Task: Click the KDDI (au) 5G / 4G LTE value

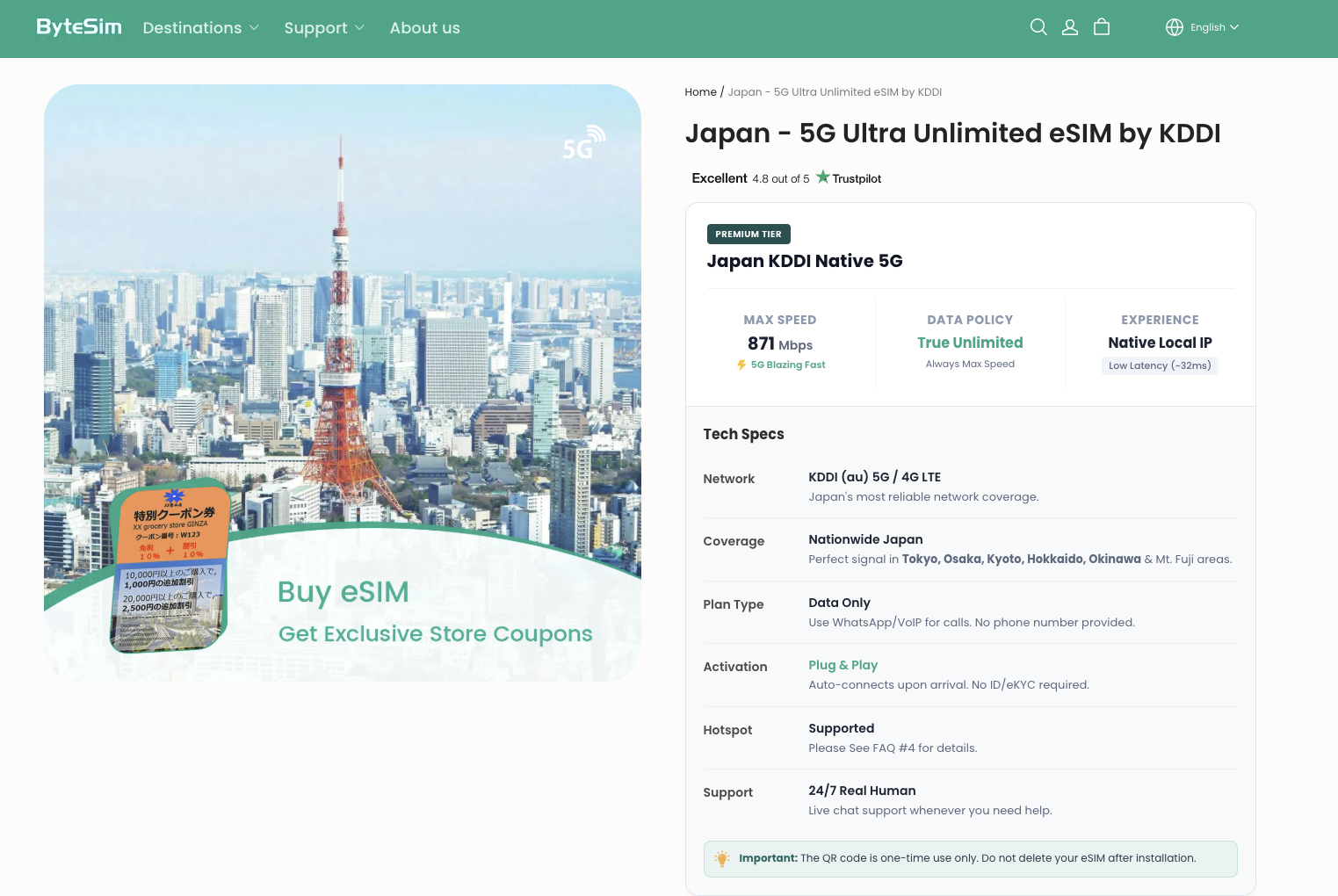Action: point(875,477)
